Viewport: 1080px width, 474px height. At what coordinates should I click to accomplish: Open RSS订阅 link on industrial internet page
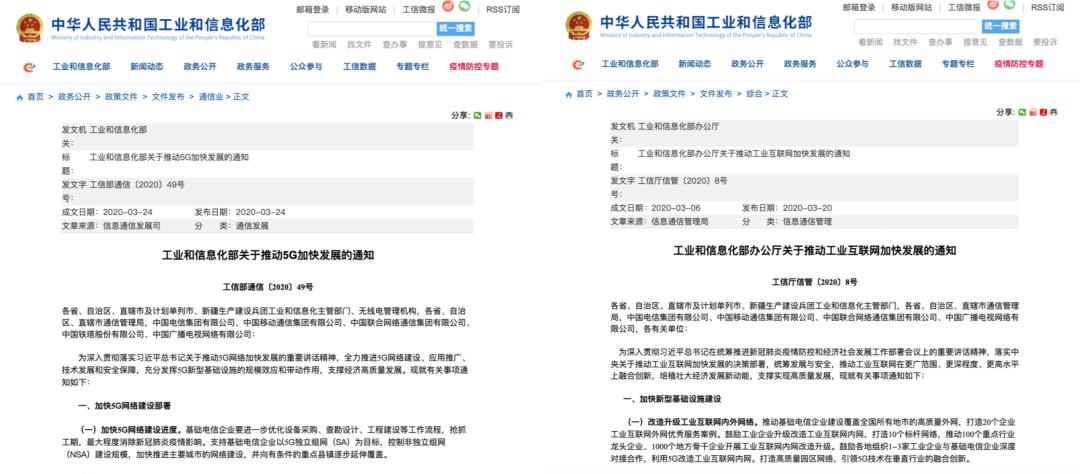1048,7
